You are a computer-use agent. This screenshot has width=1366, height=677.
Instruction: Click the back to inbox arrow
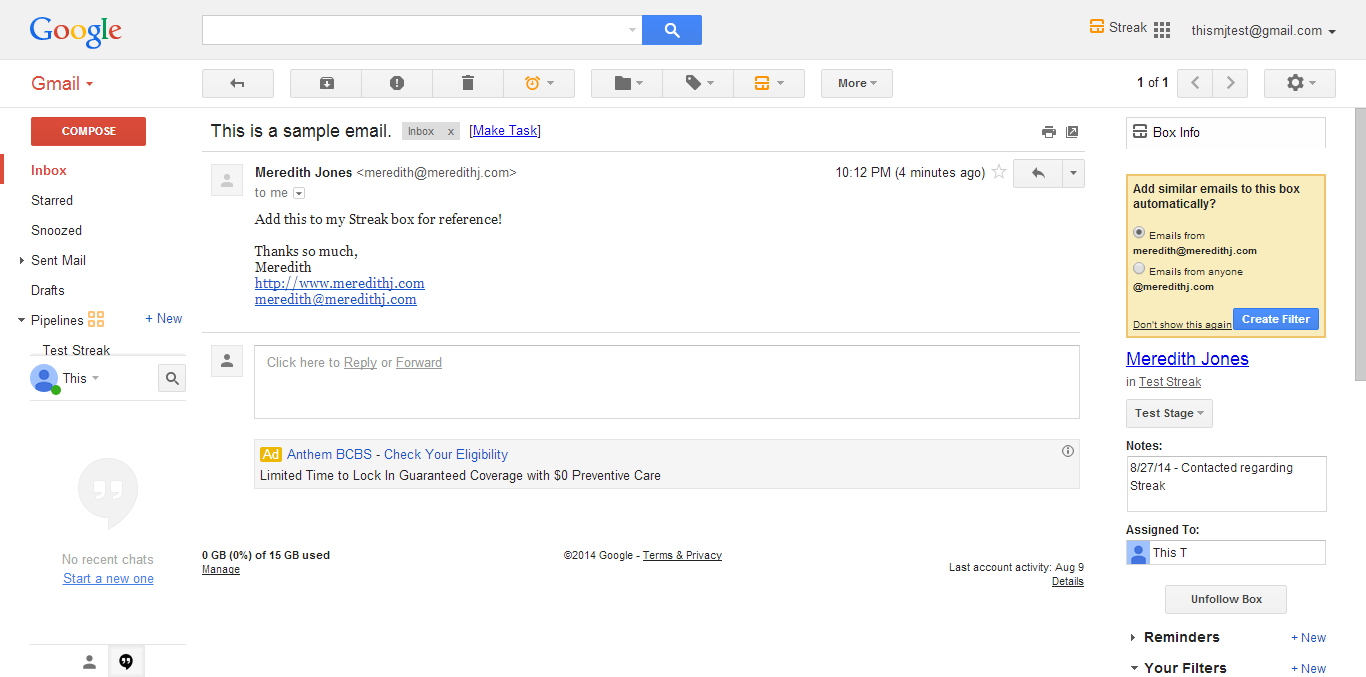tap(237, 83)
